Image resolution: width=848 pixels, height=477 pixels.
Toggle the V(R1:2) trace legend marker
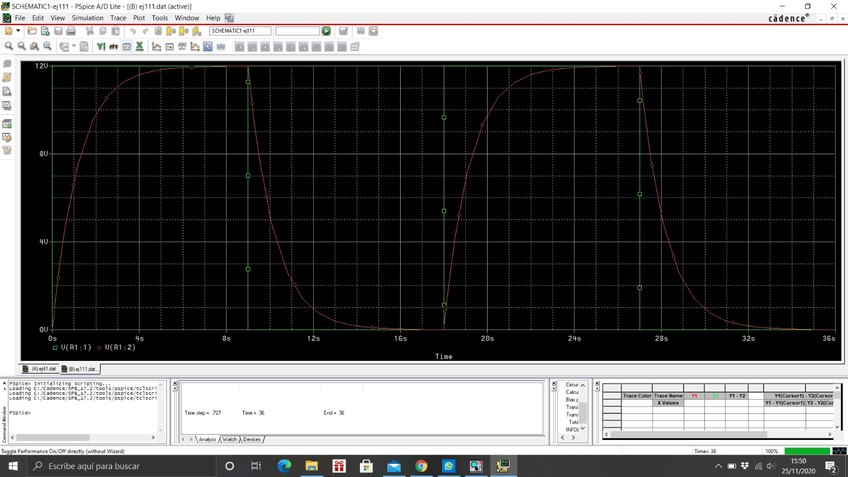coord(99,347)
